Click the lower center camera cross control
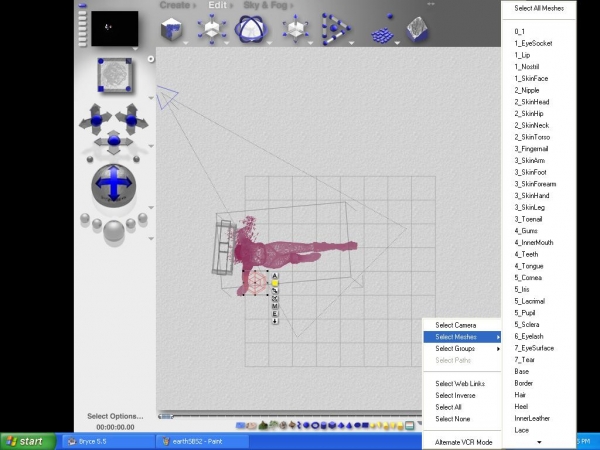The image size is (600, 450). tap(114, 141)
